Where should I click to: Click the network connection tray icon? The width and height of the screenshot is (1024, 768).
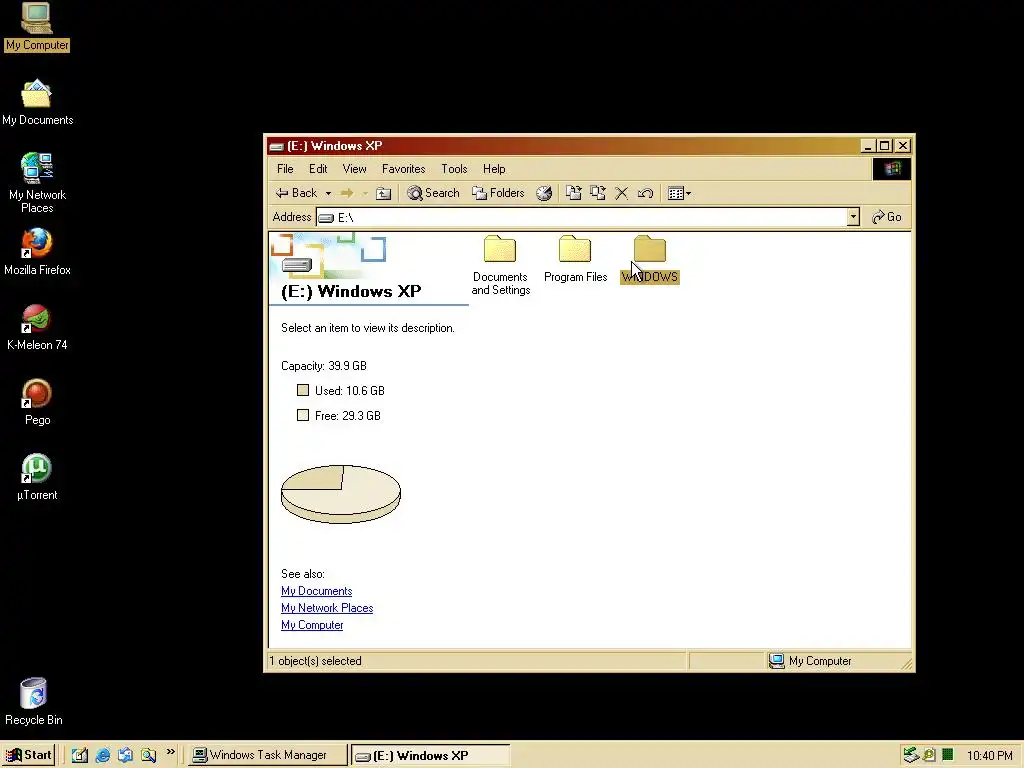coord(911,756)
